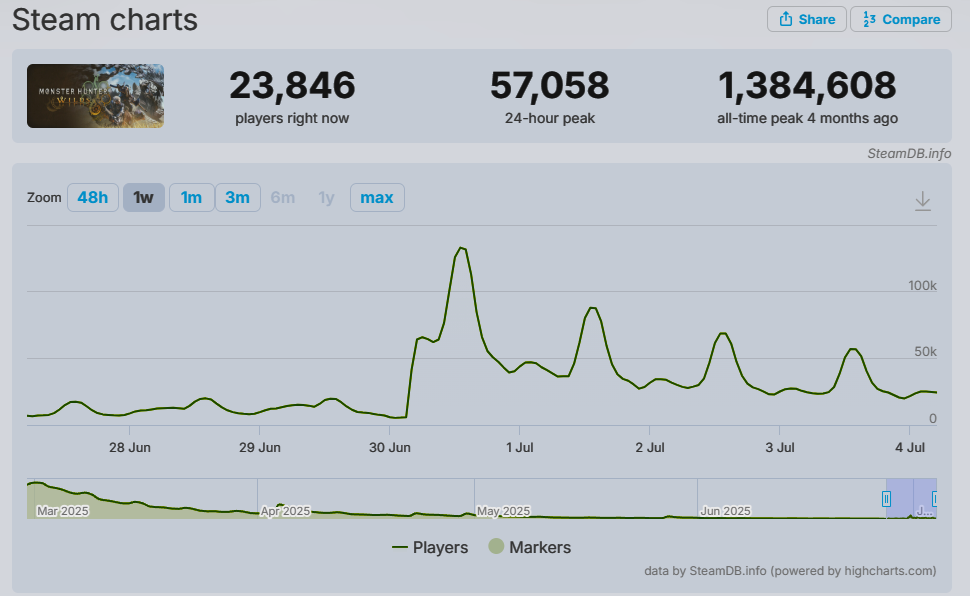Open the highcharts.com data credit
The height and width of the screenshot is (596, 970).
tap(790, 571)
